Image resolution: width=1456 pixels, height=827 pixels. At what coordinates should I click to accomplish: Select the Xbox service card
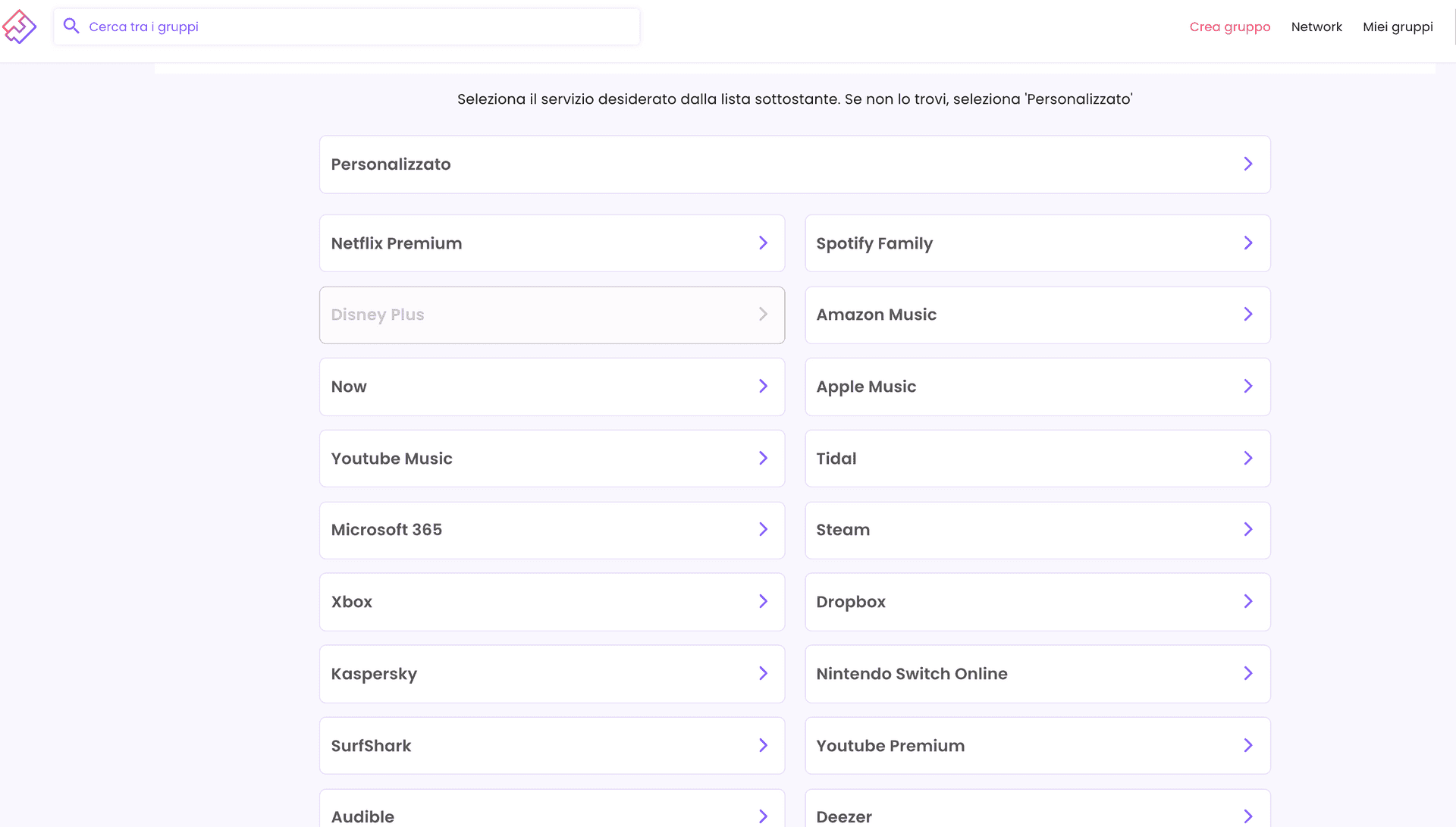552,602
